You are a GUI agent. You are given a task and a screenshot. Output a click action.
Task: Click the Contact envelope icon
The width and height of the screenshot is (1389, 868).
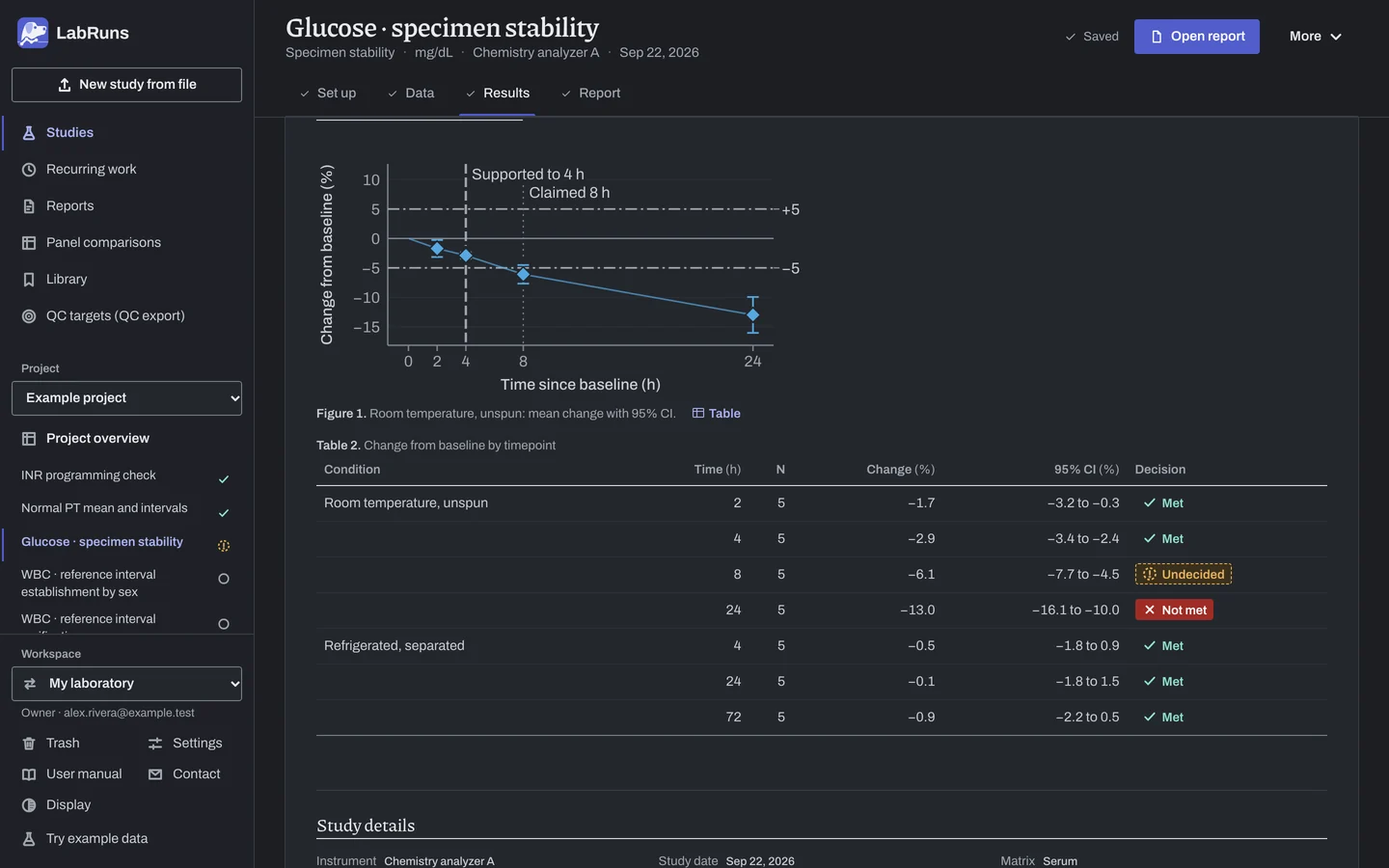(x=155, y=774)
